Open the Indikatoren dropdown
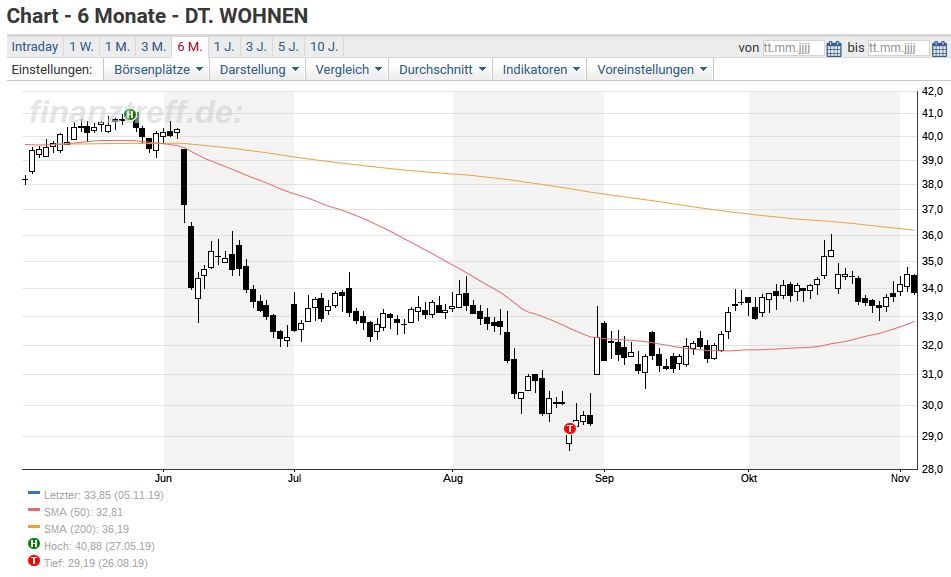This screenshot has width=951, height=577. (540, 69)
